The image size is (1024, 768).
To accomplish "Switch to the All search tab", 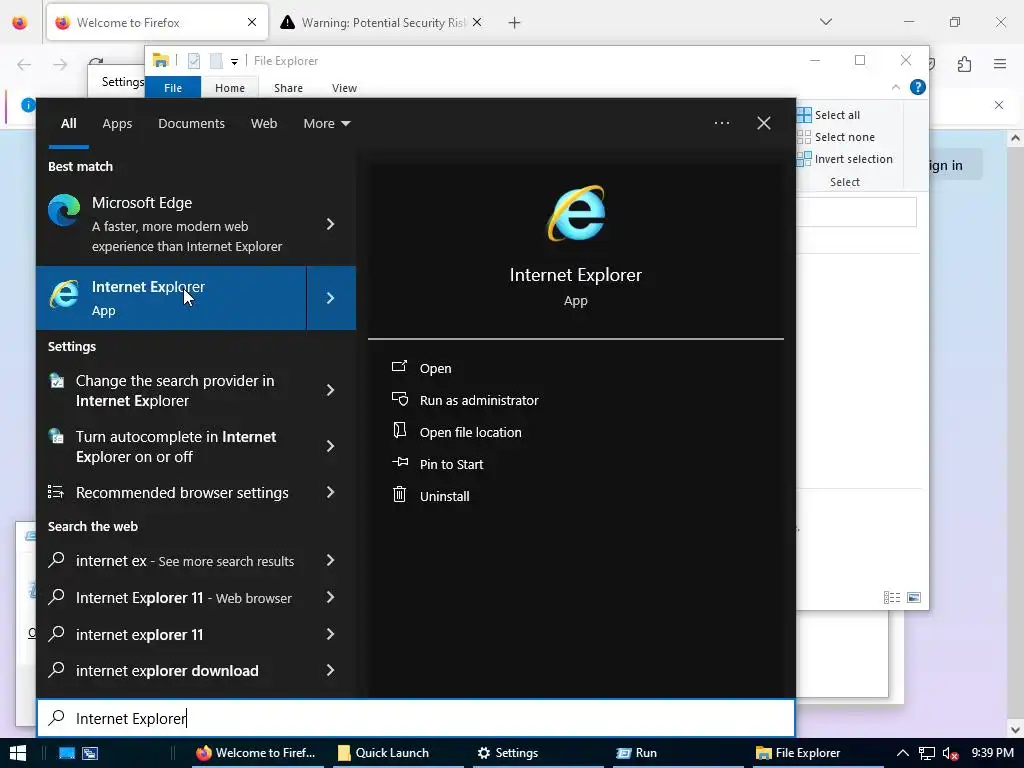I will point(69,123).
